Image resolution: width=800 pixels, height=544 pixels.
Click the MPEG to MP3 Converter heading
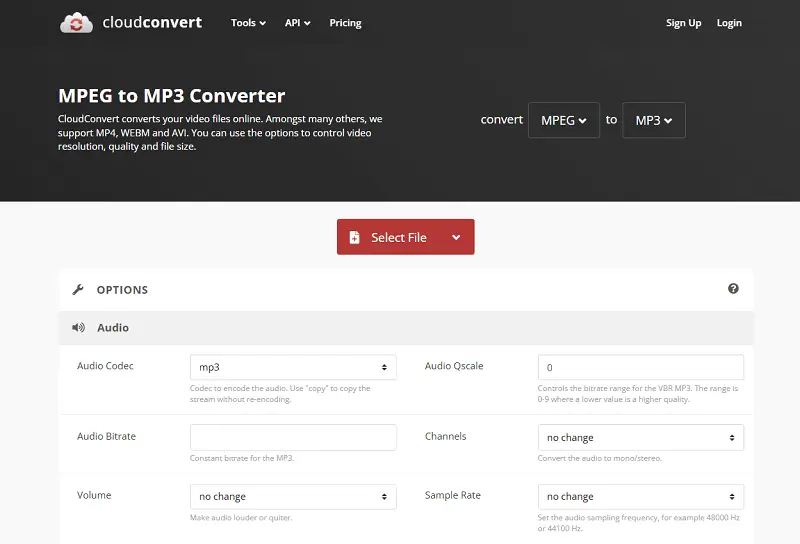point(171,96)
